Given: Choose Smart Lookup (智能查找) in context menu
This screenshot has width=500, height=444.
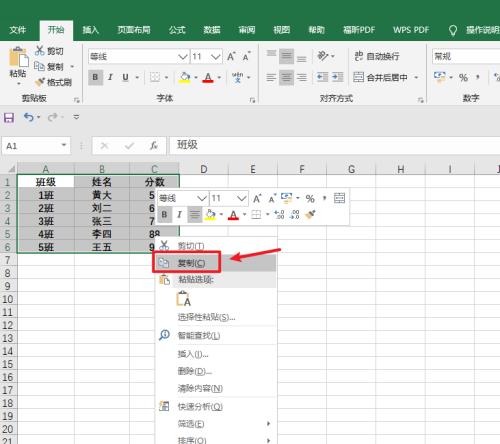Looking at the screenshot, I should pos(216,335).
